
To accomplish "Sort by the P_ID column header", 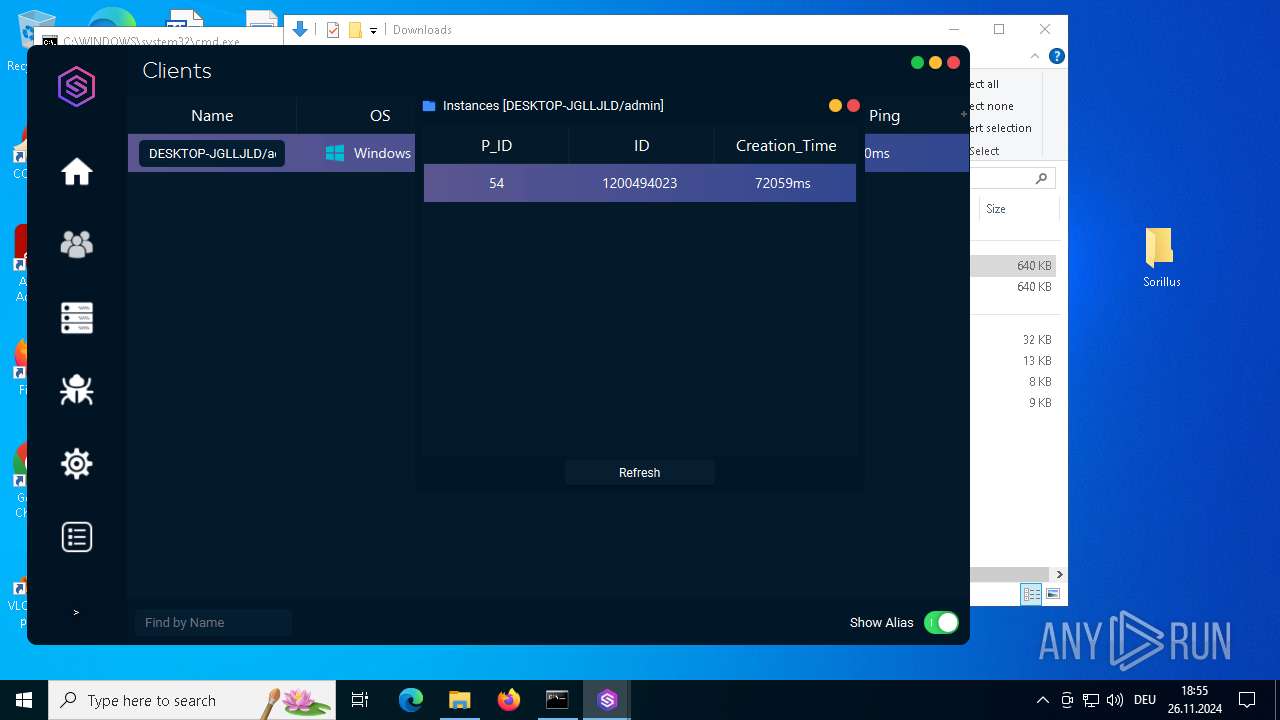I will click(x=496, y=146).
